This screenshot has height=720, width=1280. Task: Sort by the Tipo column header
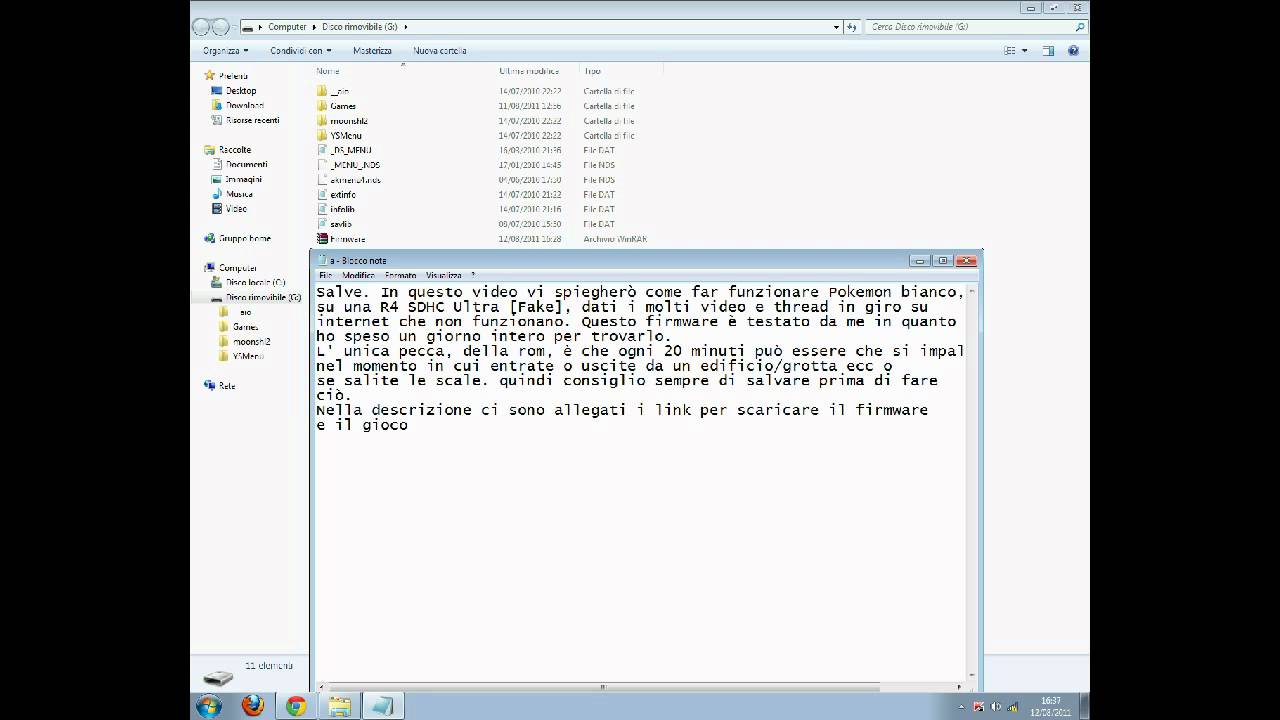[592, 71]
